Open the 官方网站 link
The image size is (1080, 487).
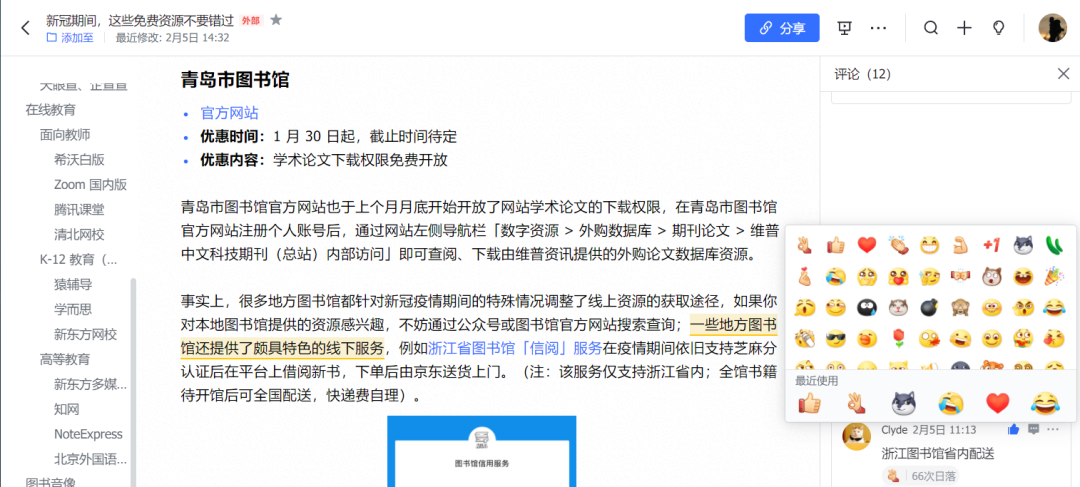[229, 113]
